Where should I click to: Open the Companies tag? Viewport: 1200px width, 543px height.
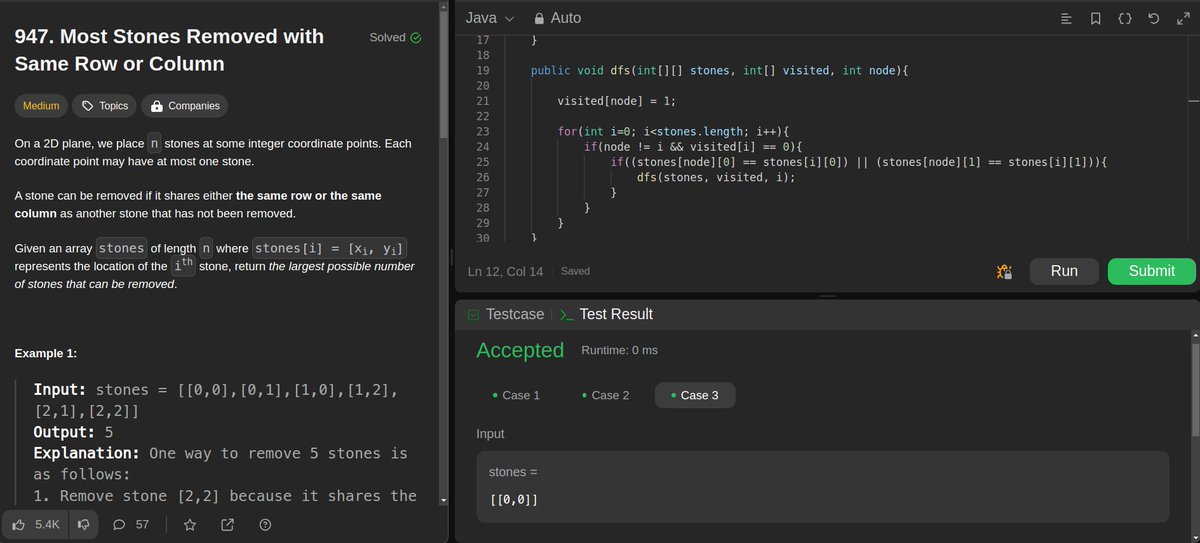(185, 105)
